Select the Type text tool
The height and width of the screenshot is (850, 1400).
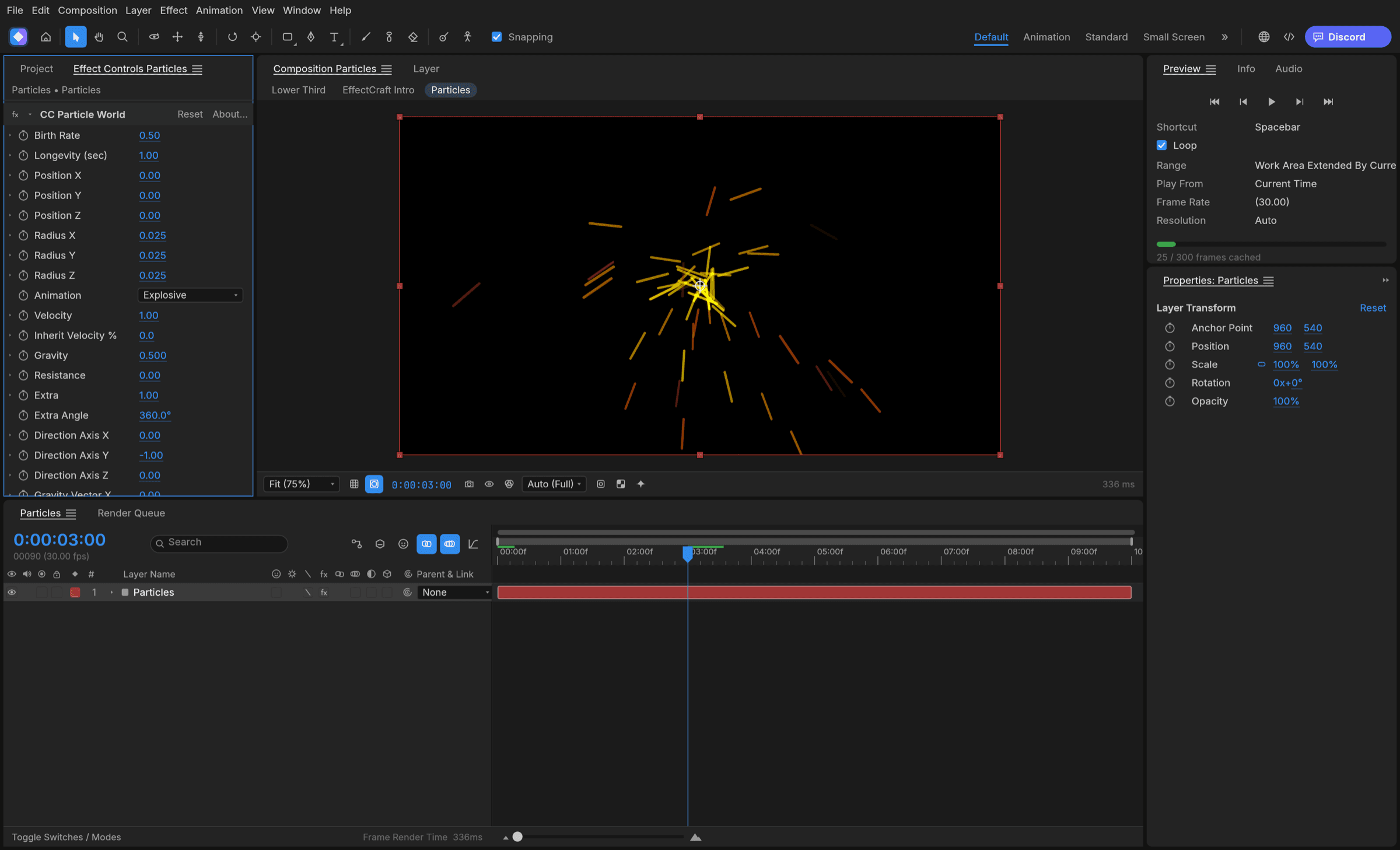(334, 37)
